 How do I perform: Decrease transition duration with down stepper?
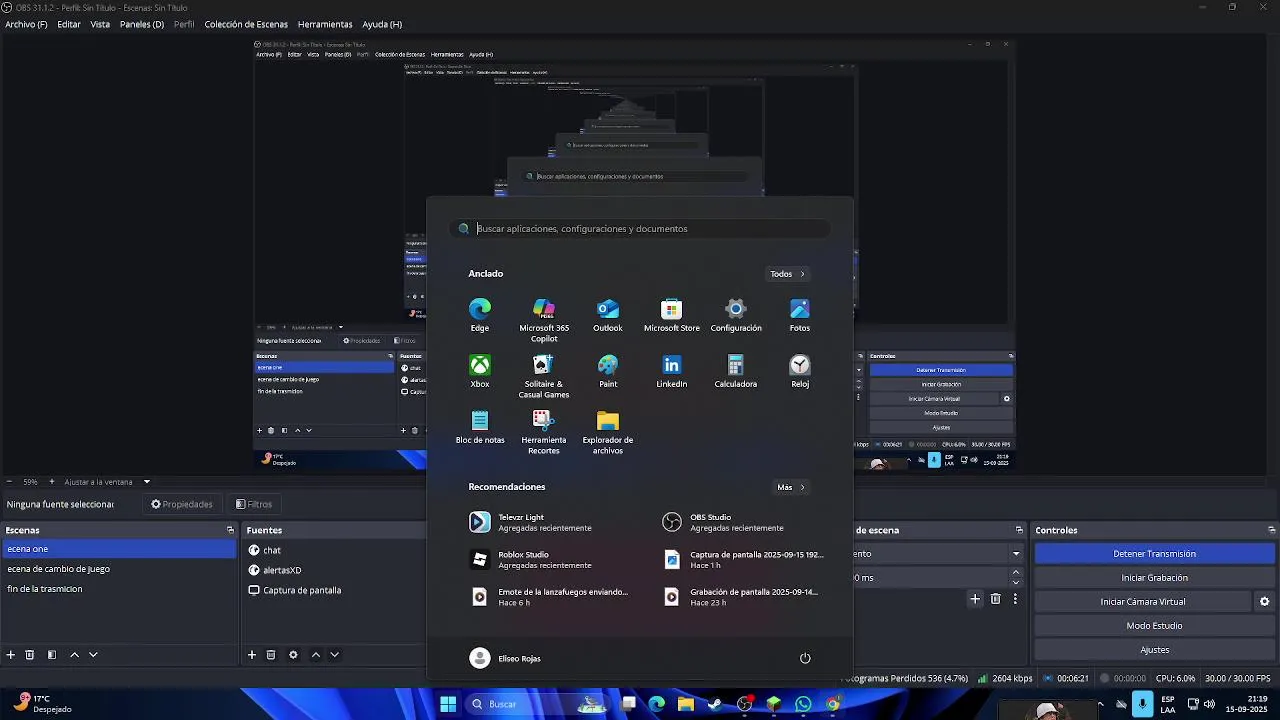1016,583
